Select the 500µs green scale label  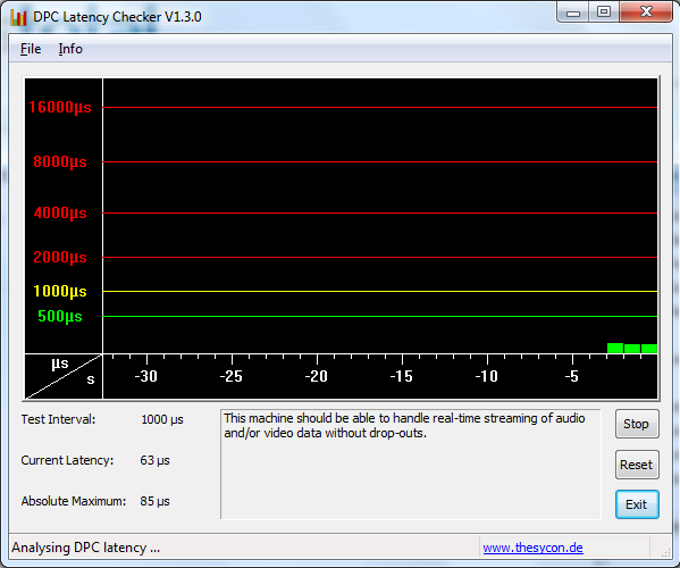60,317
